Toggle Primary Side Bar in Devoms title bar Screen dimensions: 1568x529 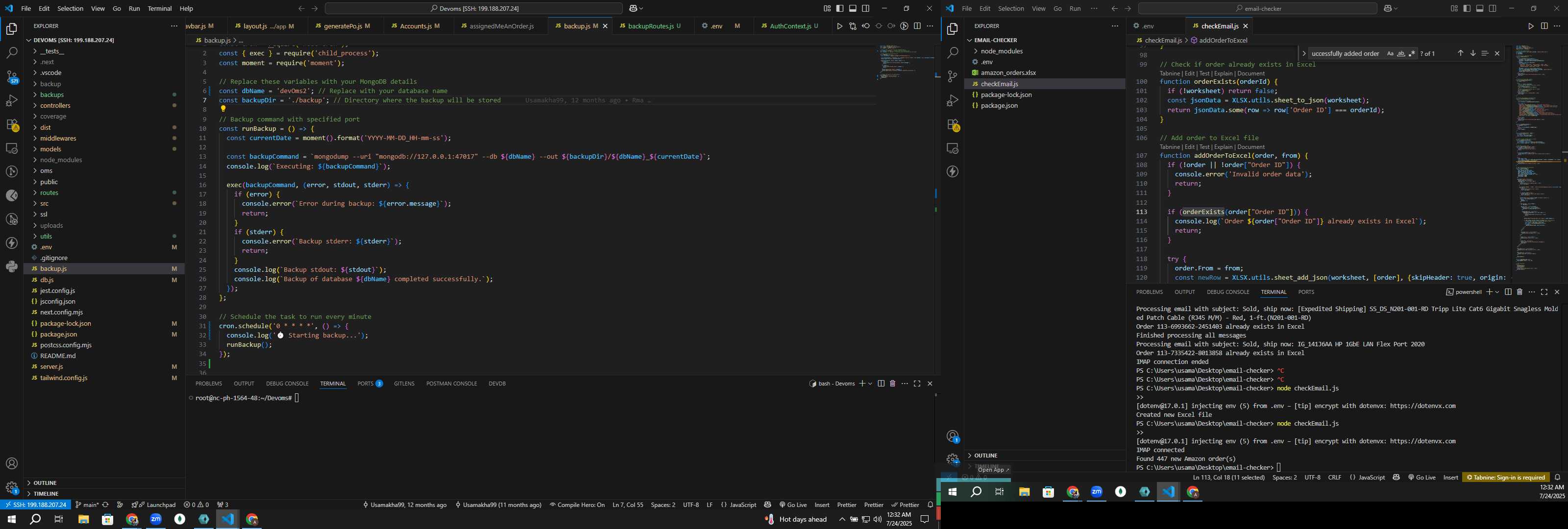840,8
